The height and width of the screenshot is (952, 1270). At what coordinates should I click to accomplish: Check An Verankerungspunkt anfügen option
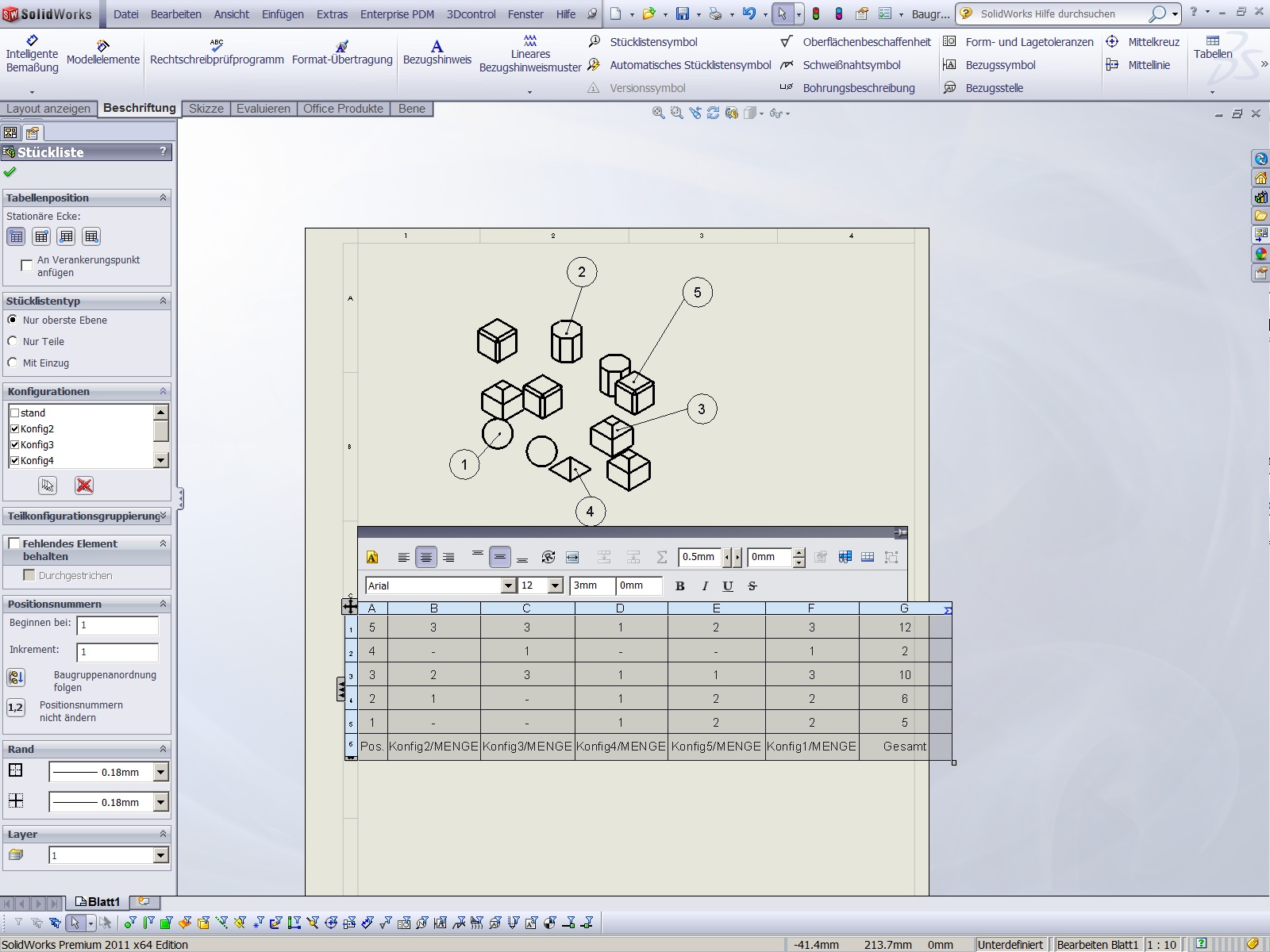pyautogui.click(x=27, y=265)
